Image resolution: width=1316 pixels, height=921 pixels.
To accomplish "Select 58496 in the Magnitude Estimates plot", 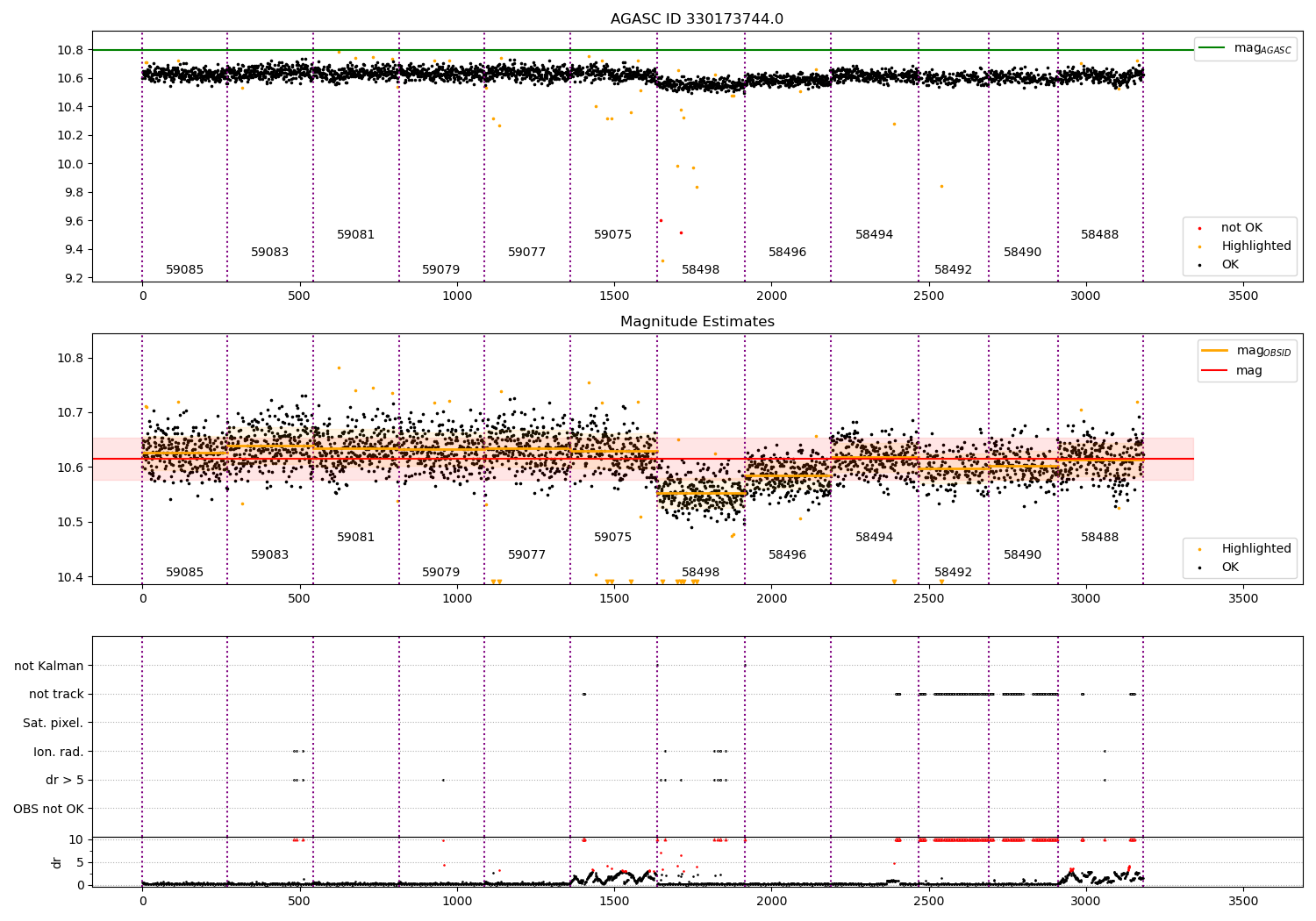I will click(787, 555).
